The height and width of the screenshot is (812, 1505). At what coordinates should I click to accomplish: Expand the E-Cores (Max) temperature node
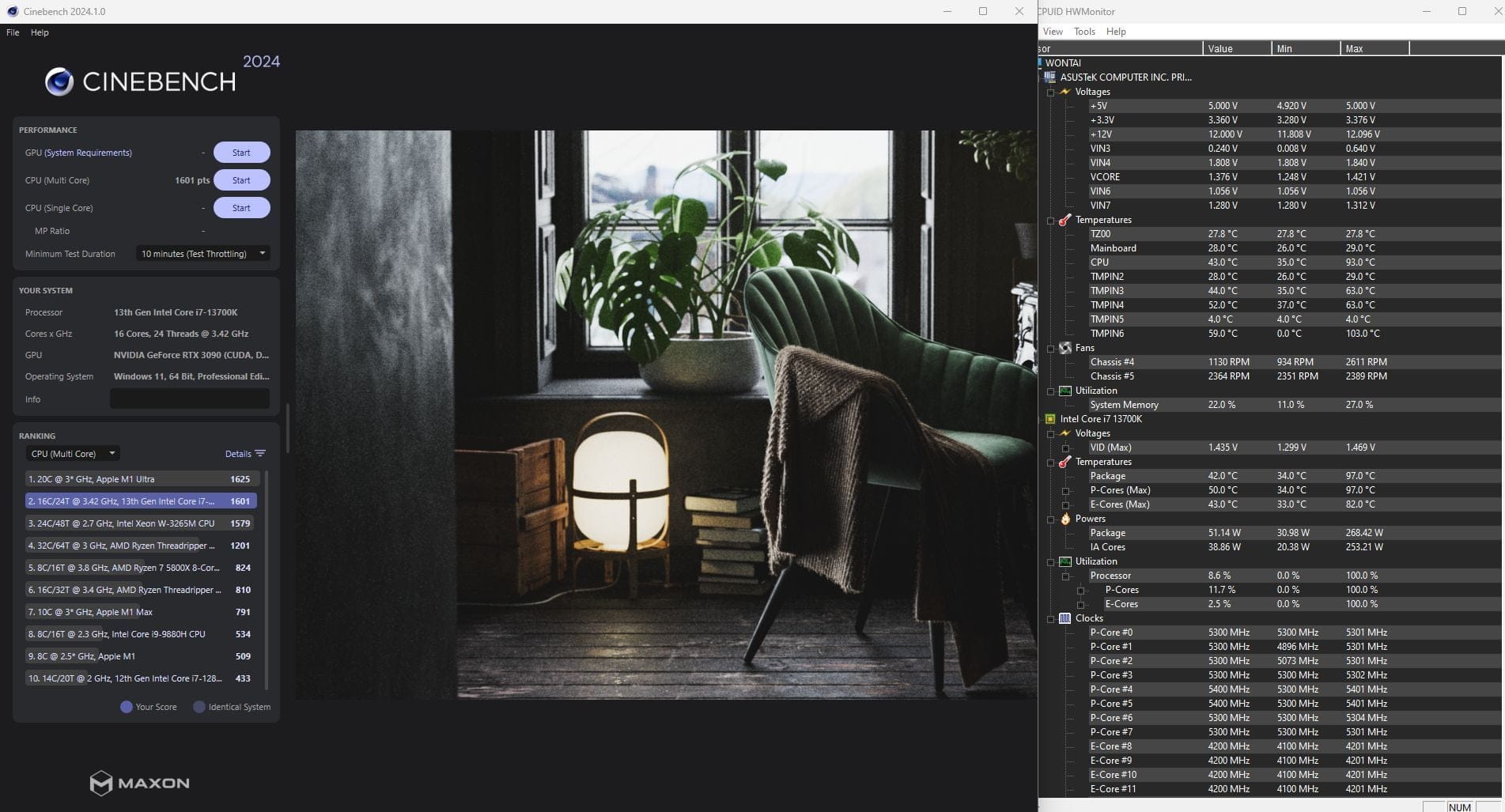point(1065,505)
